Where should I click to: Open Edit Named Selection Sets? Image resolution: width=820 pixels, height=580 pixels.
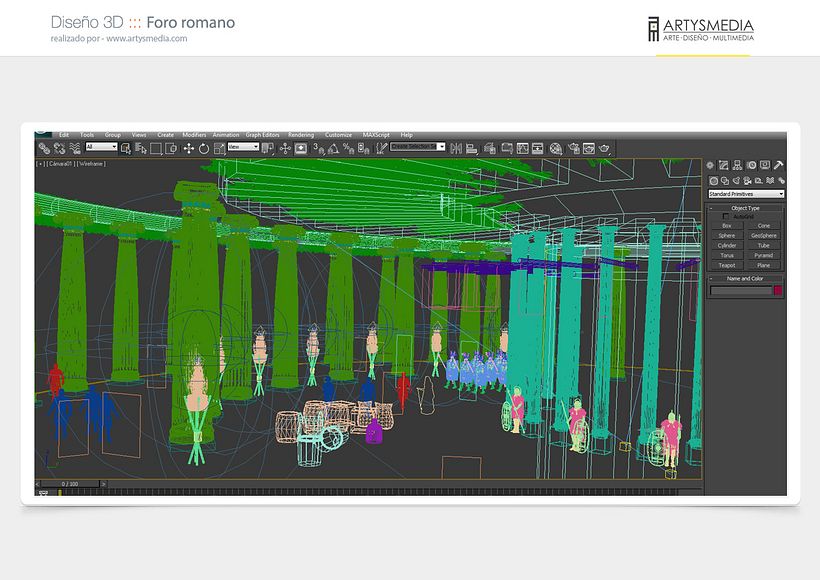click(x=381, y=149)
